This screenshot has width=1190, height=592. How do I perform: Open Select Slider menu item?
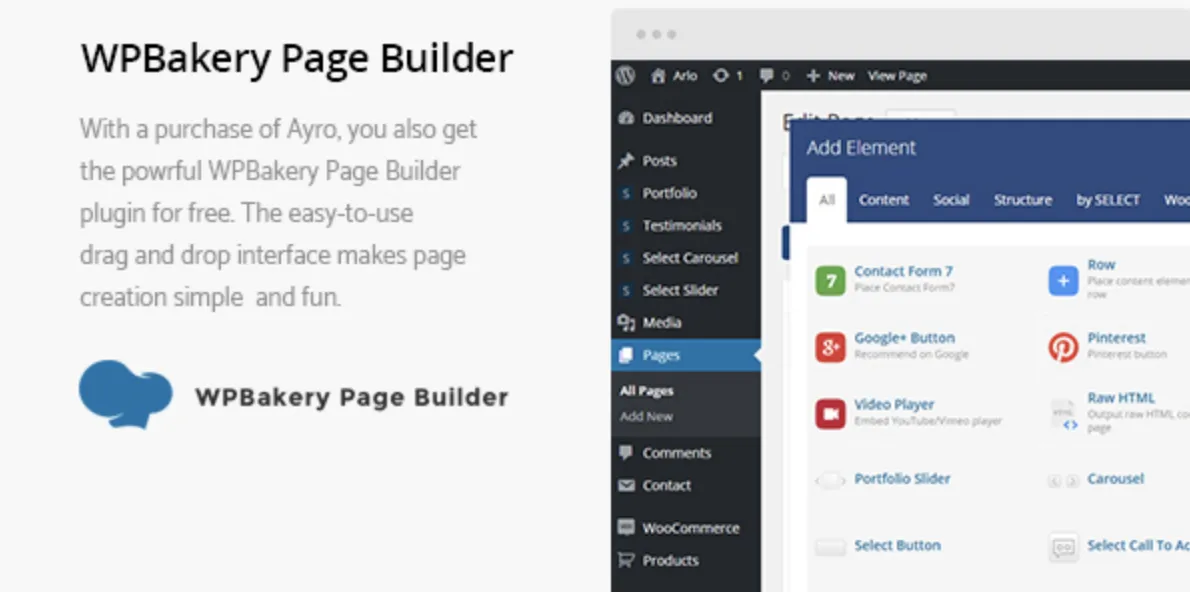click(680, 290)
